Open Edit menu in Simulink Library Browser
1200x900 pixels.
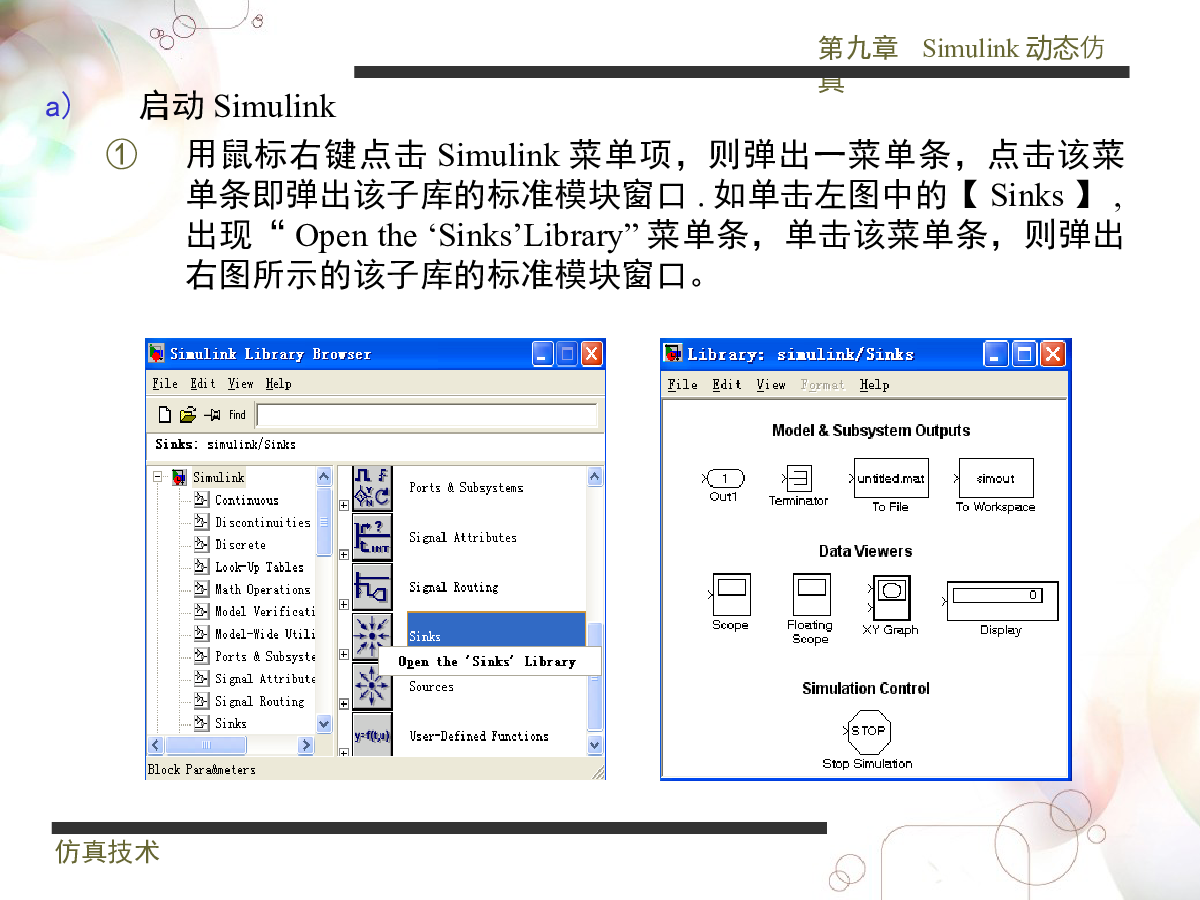click(x=203, y=384)
